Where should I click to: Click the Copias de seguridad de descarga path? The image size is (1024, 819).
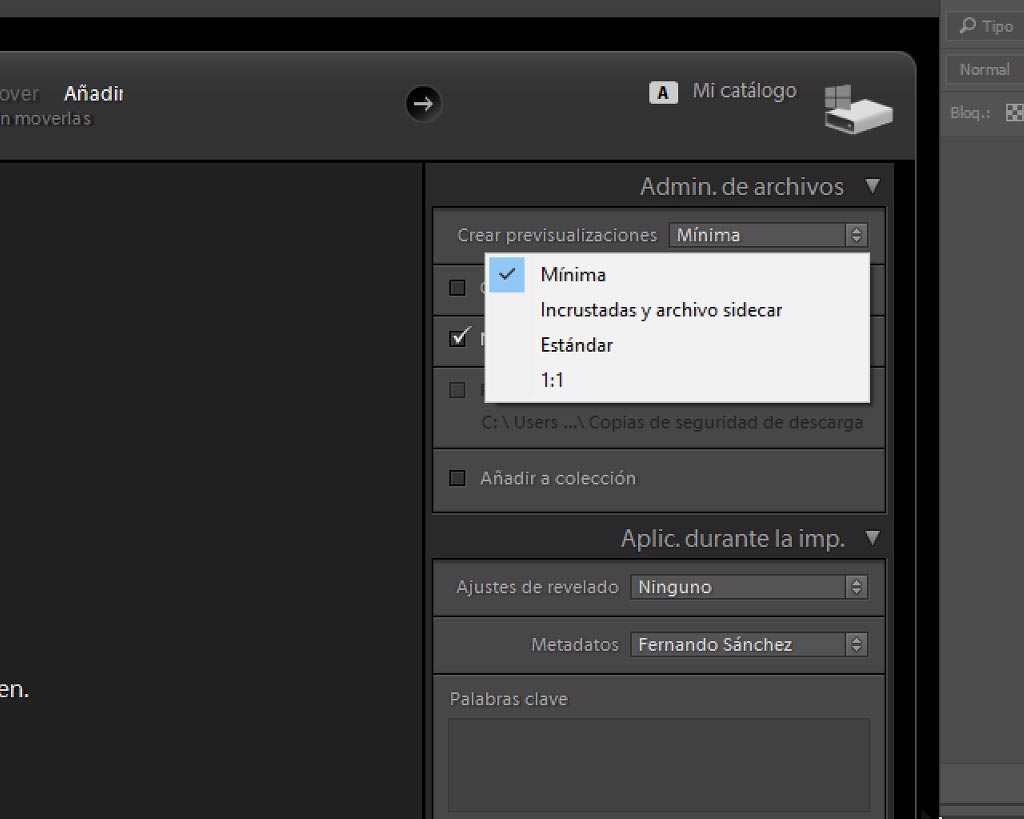[x=672, y=423]
